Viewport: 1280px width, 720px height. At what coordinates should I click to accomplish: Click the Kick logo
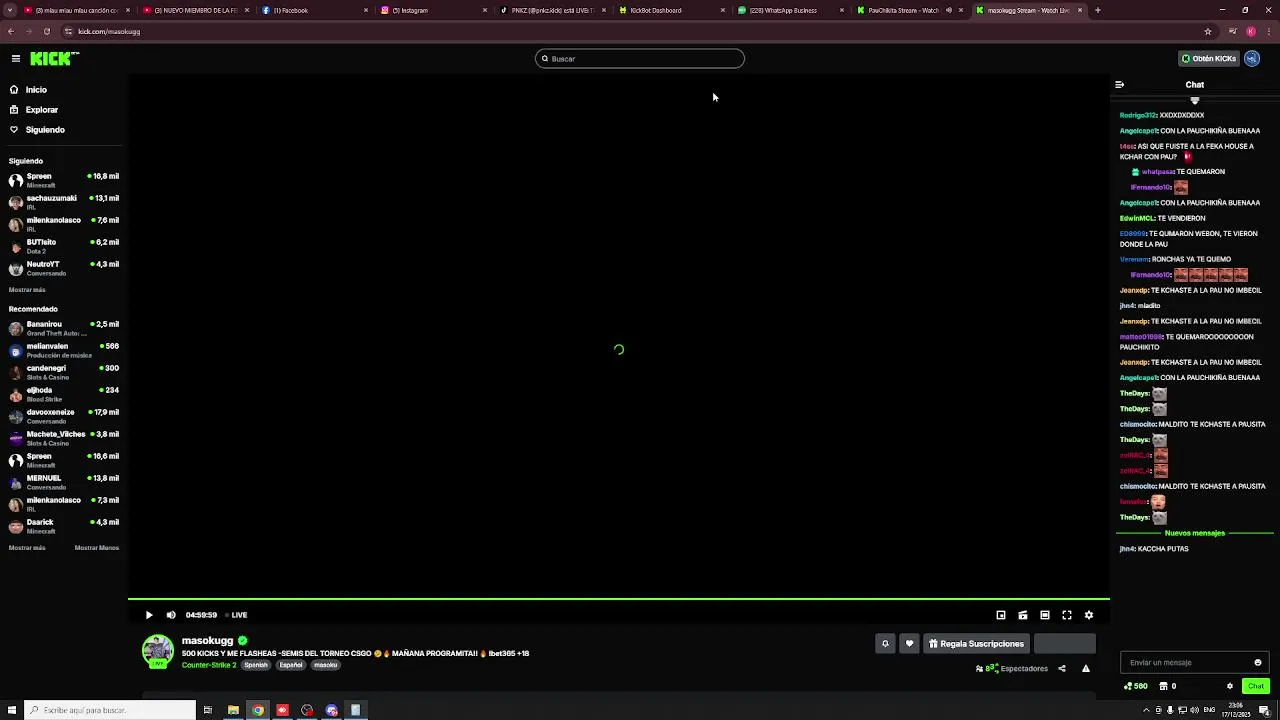tap(54, 59)
